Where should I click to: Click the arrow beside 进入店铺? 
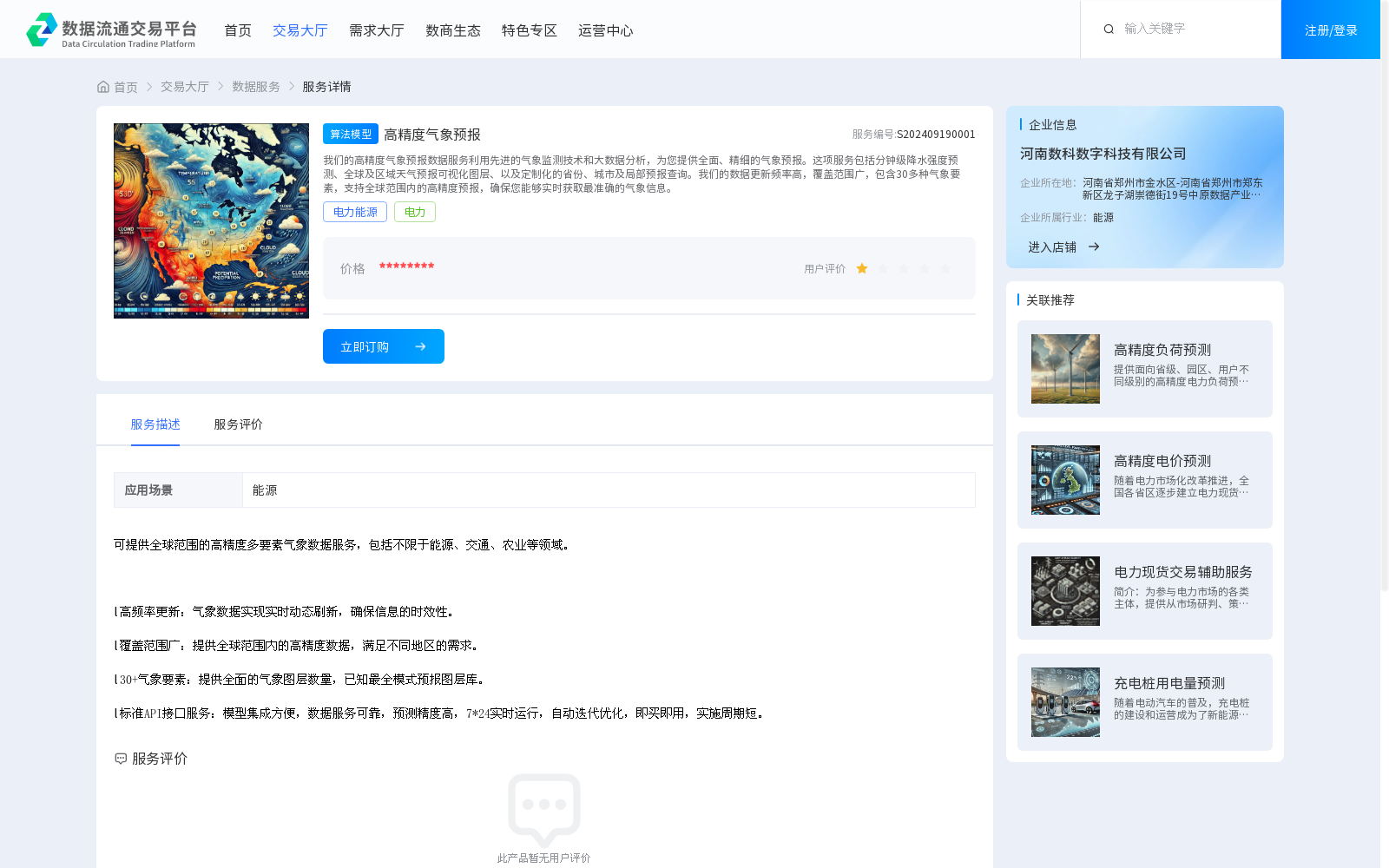[x=1094, y=247]
